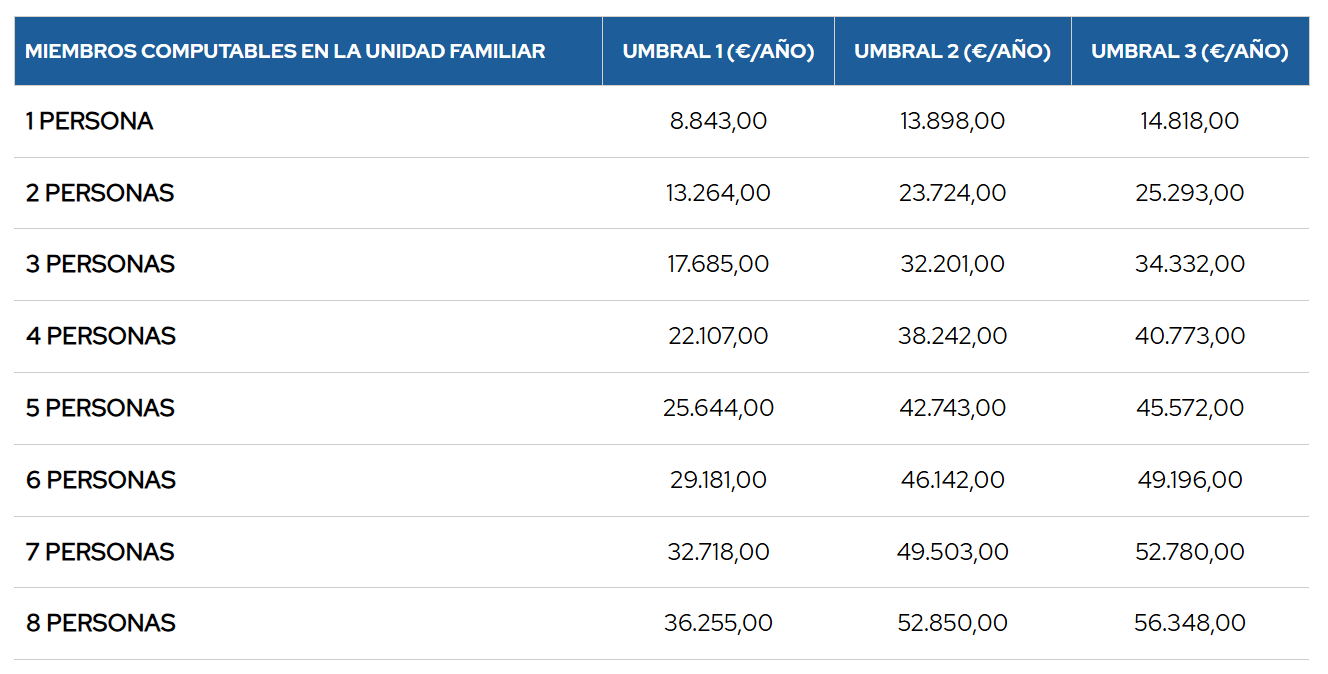
Task: Select the '5 PERSONAS' row label
Action: click(100, 408)
